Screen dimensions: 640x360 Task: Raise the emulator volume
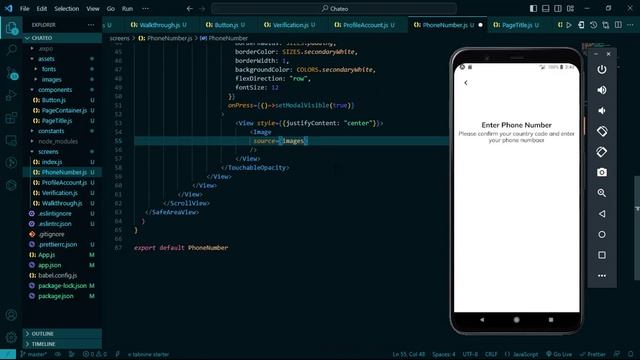tap(602, 90)
